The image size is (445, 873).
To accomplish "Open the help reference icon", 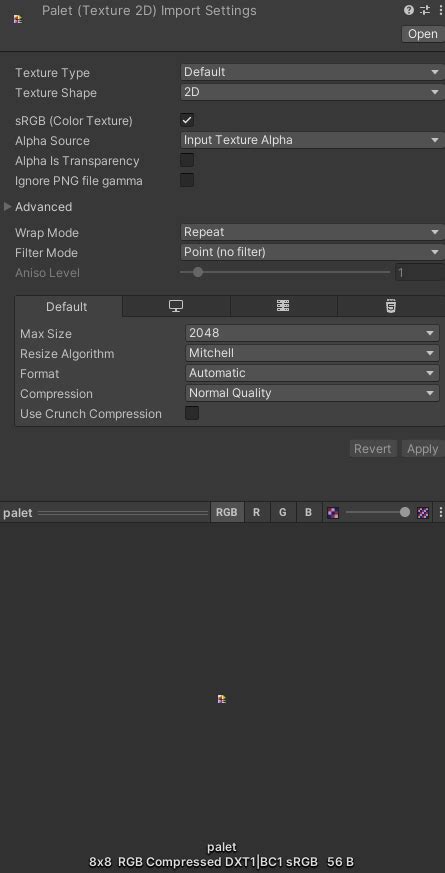I will point(409,10).
